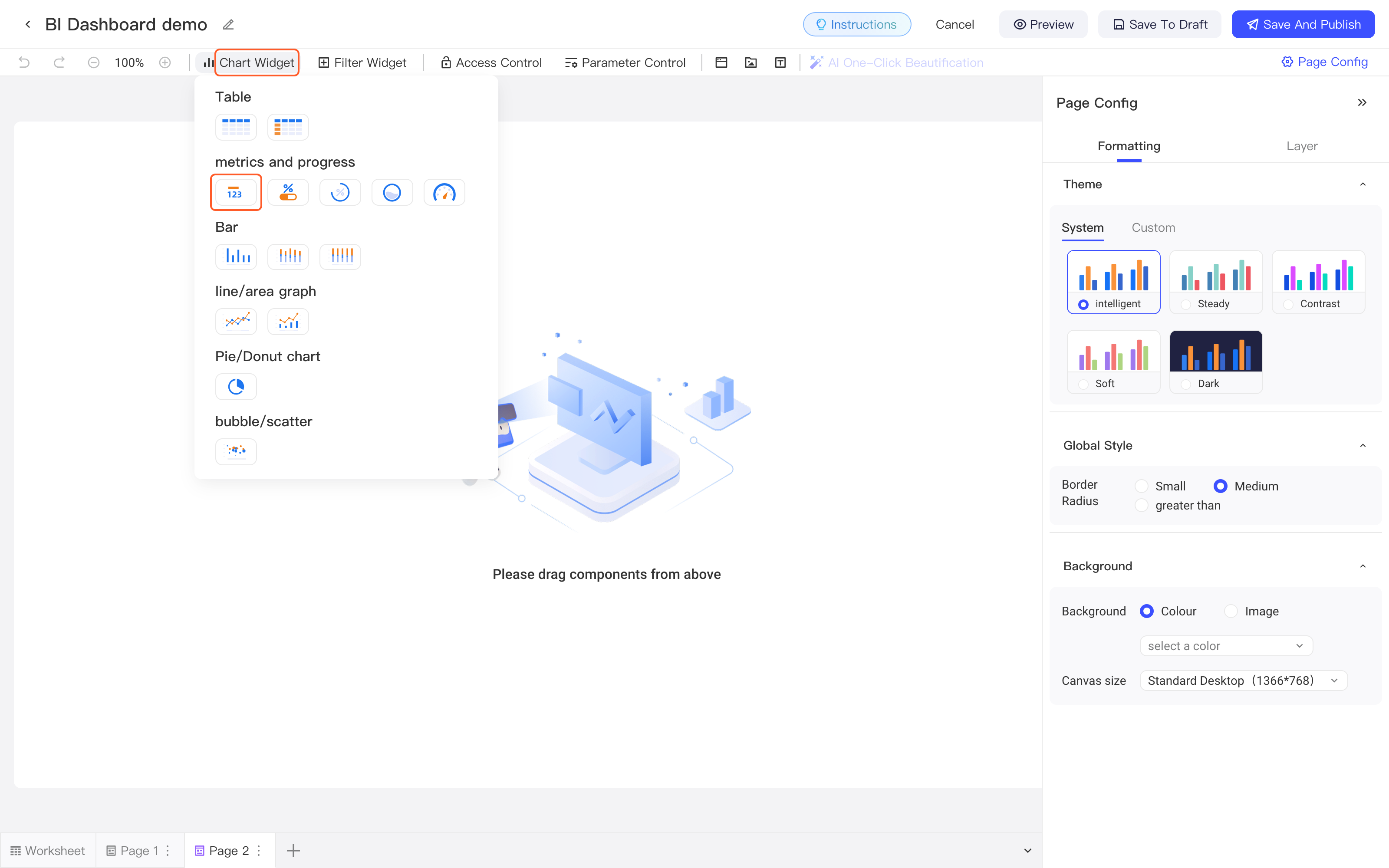Image resolution: width=1389 pixels, height=868 pixels.
Task: Insert text box widget from toolbar
Action: point(780,62)
